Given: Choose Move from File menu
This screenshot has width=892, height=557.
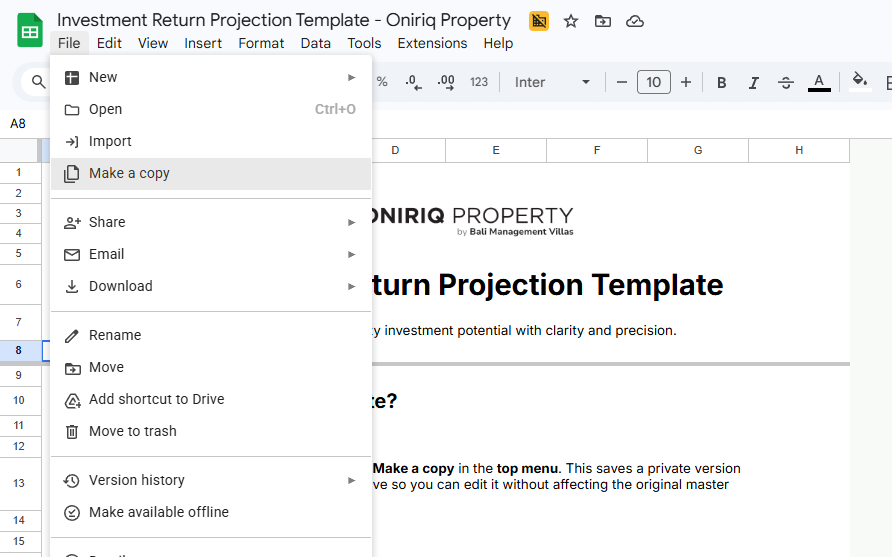Looking at the screenshot, I should [211, 367].
